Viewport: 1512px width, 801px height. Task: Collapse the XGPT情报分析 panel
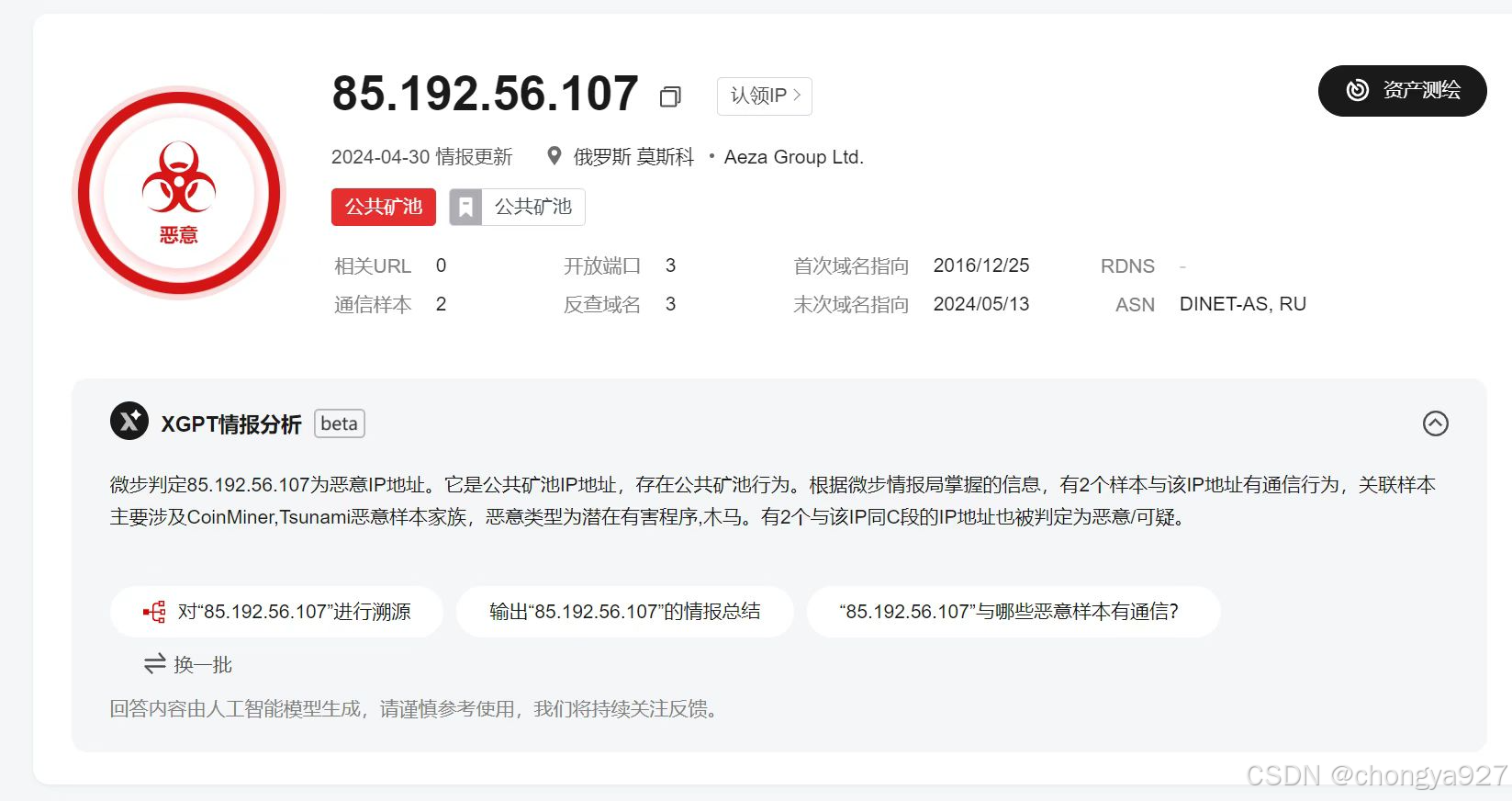pyautogui.click(x=1435, y=423)
